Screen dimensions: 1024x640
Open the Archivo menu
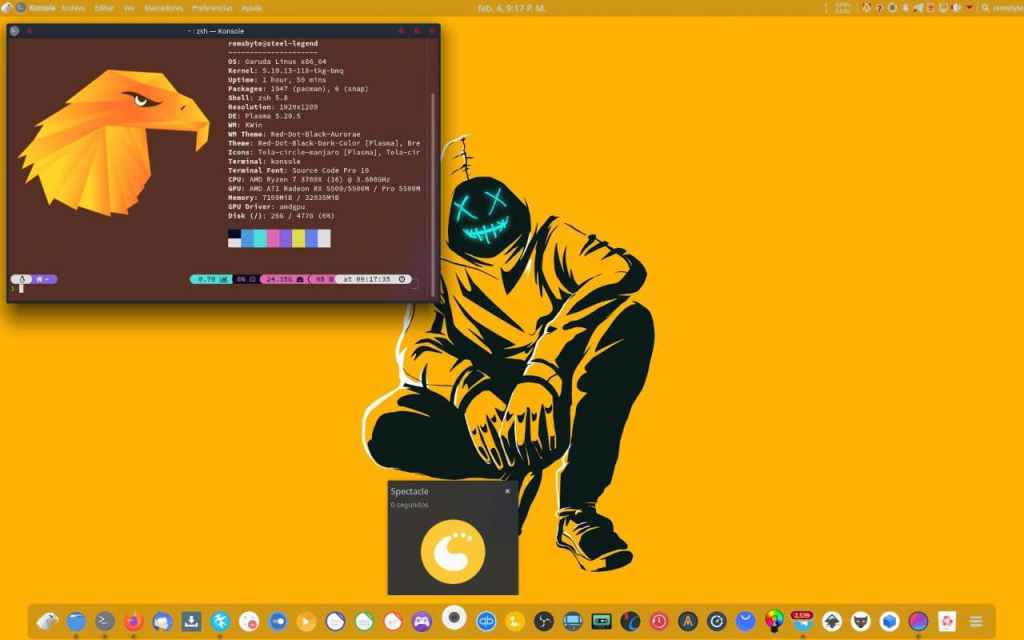[73, 7]
